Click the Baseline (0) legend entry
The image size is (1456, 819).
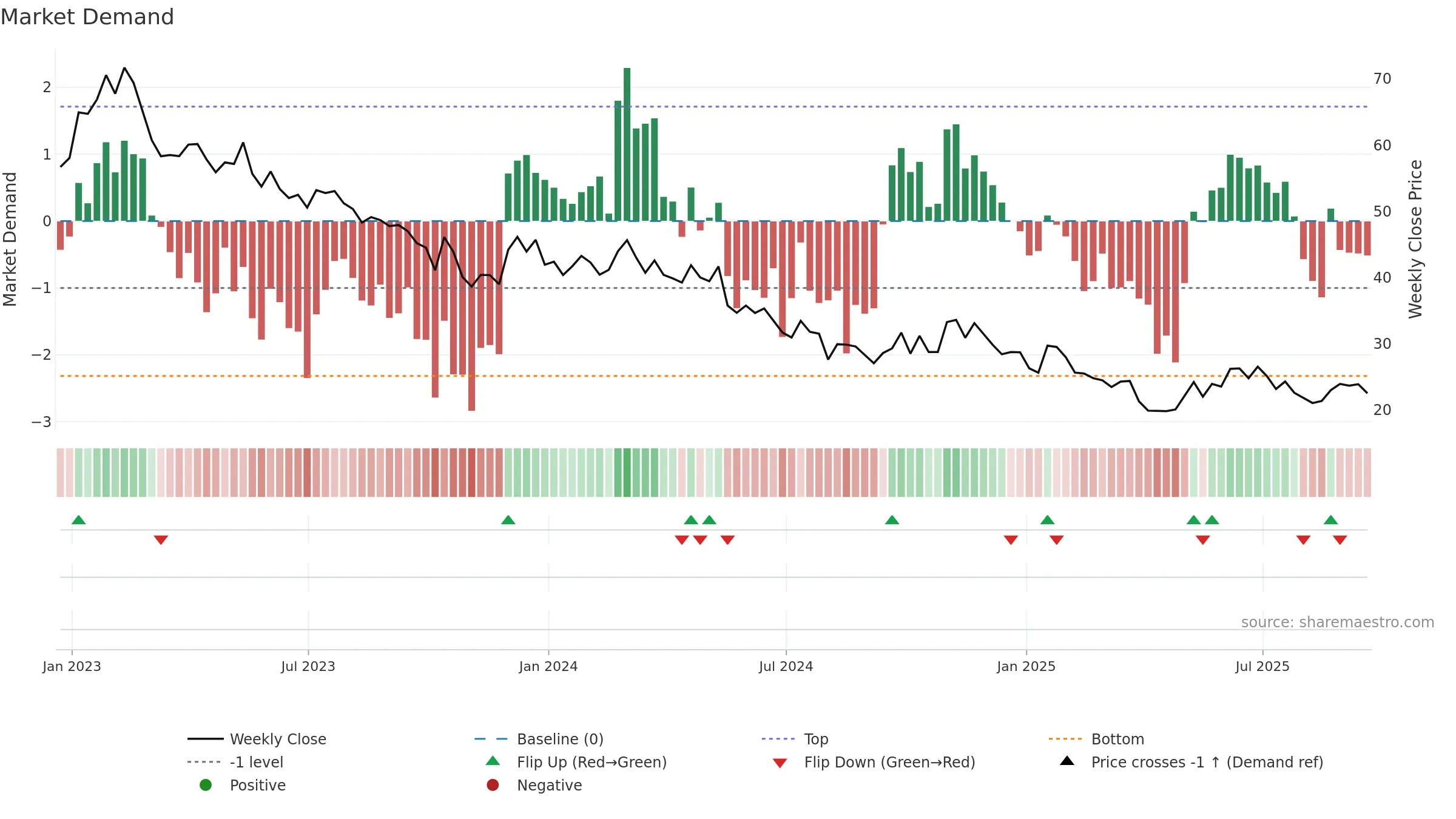[x=539, y=739]
